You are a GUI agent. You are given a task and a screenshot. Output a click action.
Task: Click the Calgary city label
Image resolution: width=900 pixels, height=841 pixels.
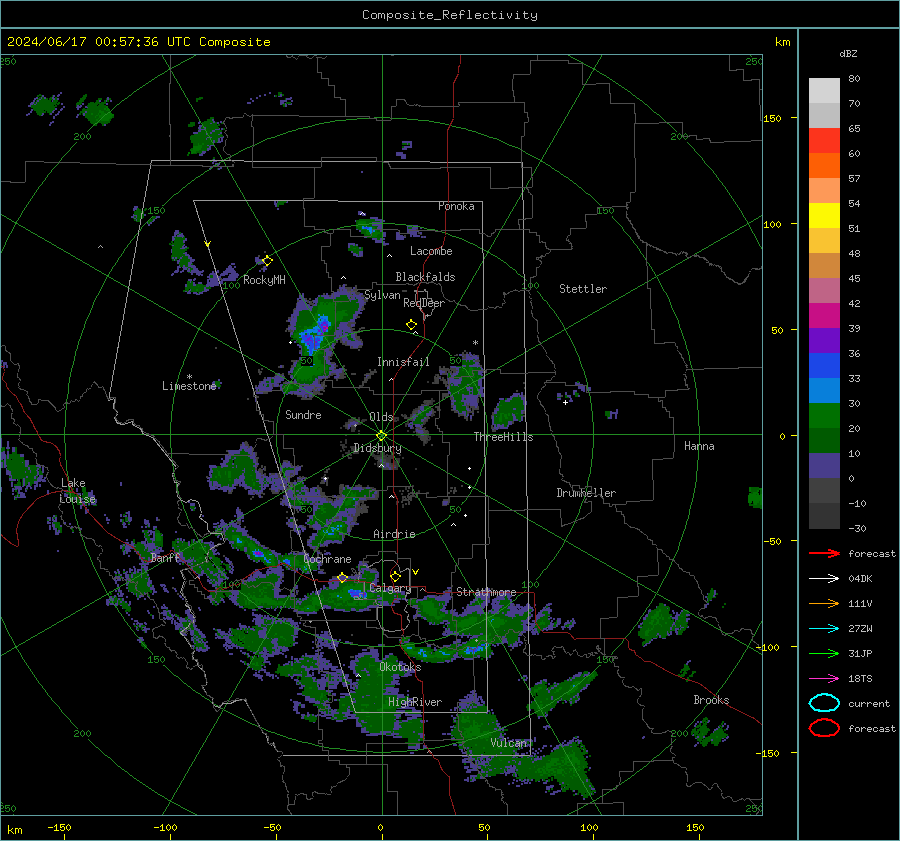click(390, 588)
